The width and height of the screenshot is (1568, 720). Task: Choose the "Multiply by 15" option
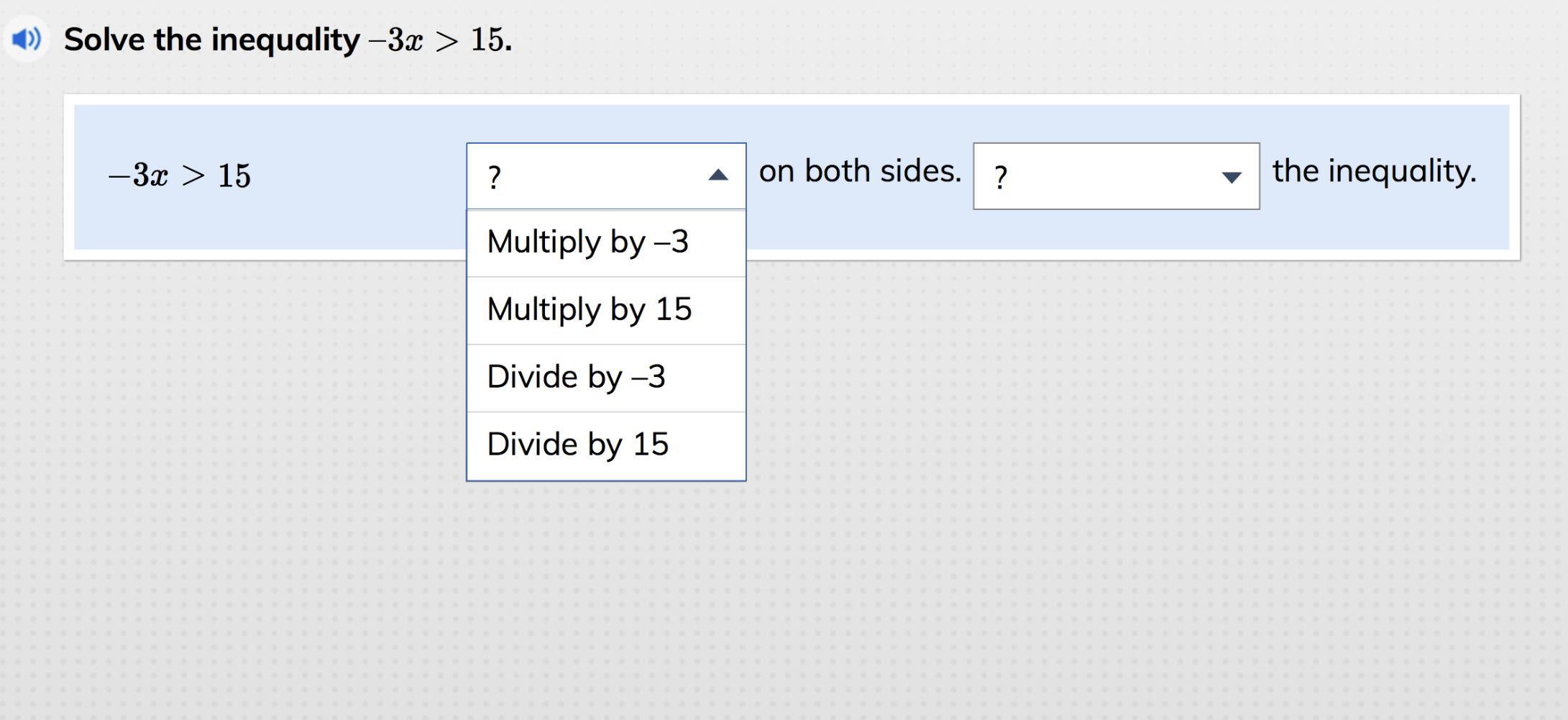point(589,310)
